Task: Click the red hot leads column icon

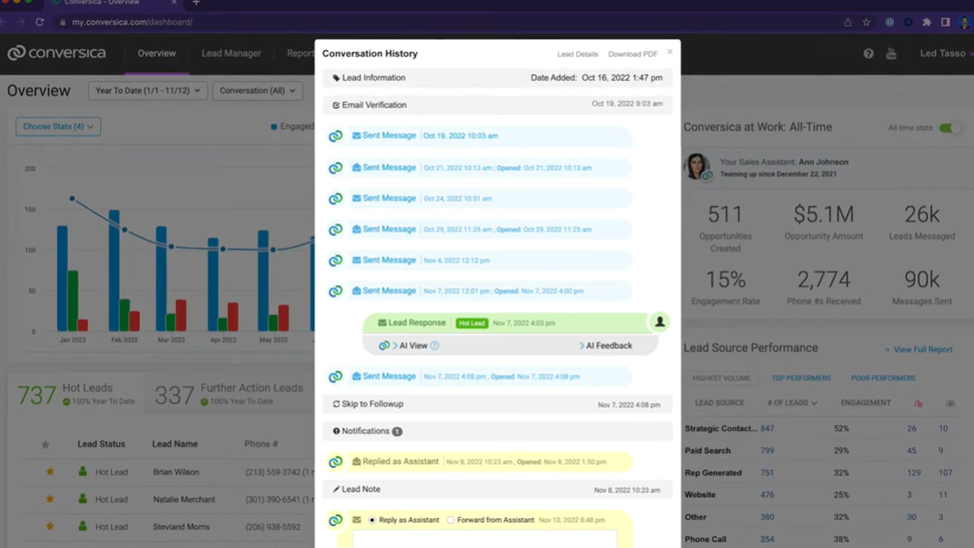Action: (x=918, y=403)
